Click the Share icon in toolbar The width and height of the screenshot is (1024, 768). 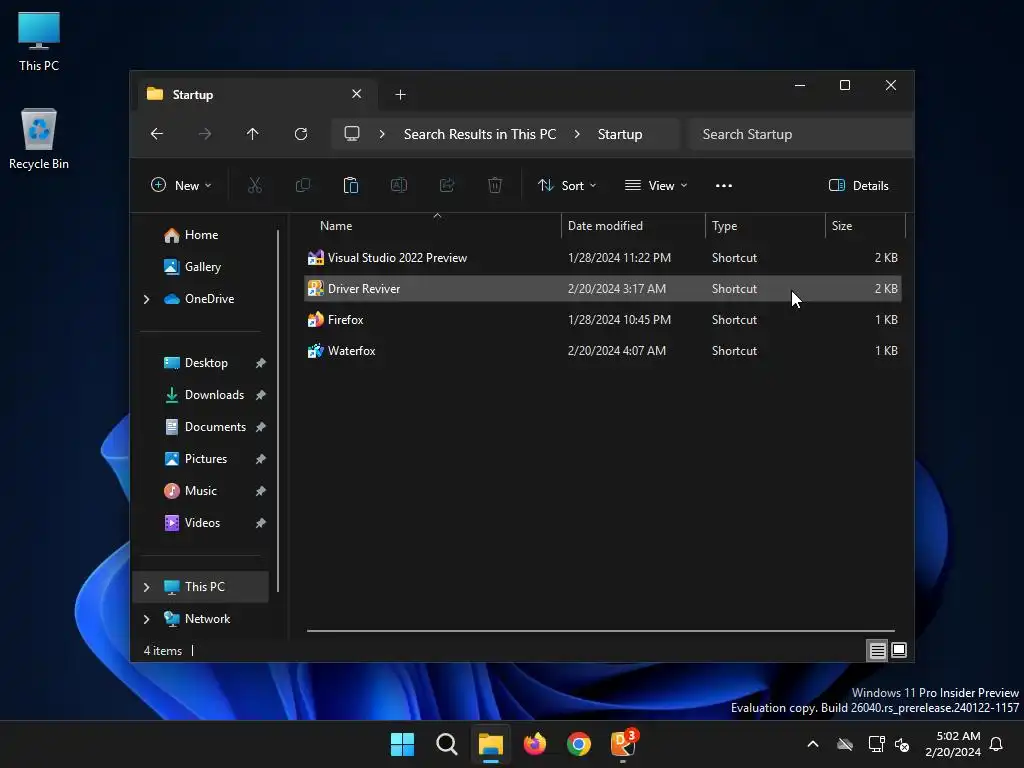(x=447, y=185)
